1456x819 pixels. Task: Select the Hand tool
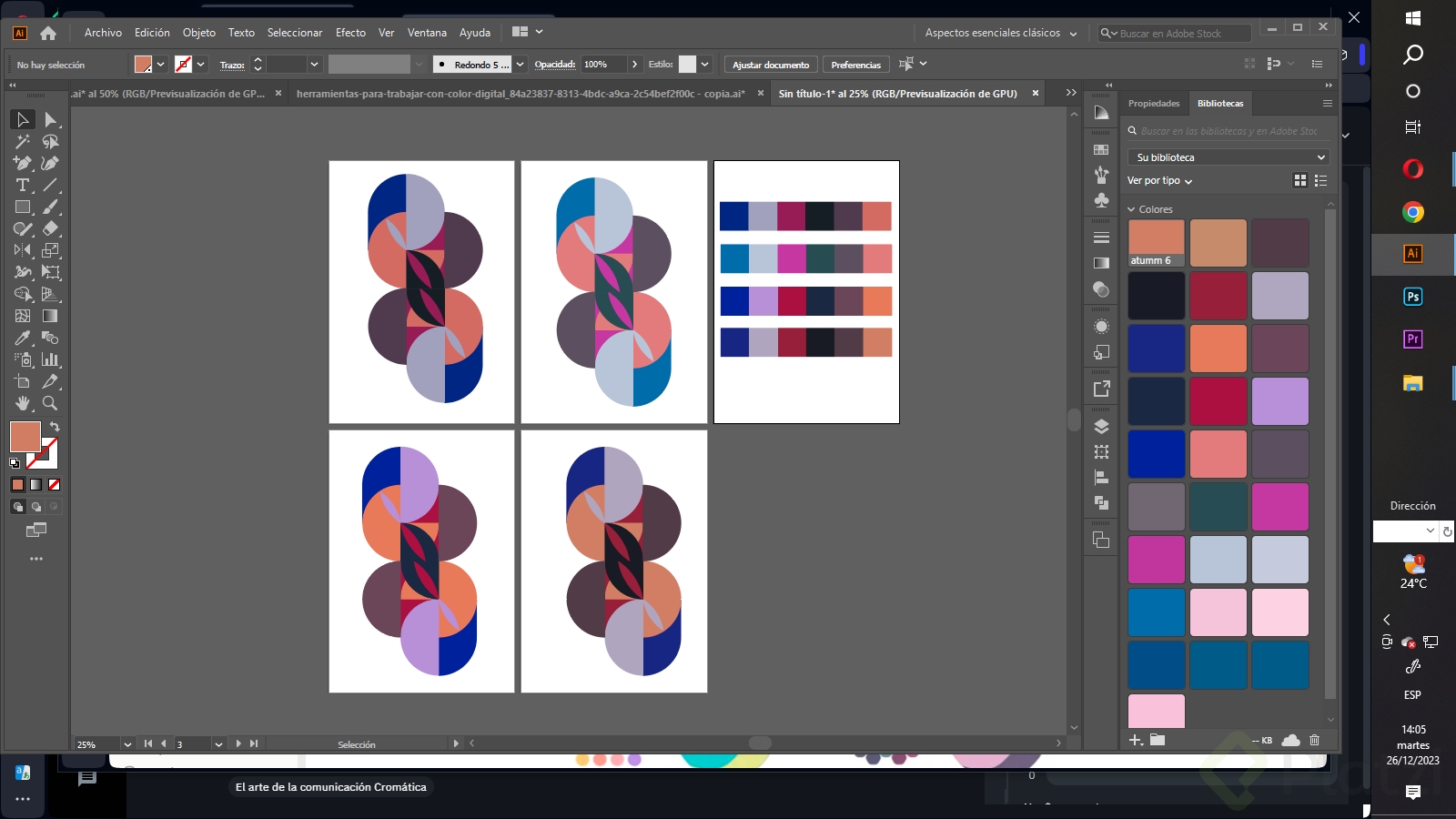(x=23, y=403)
